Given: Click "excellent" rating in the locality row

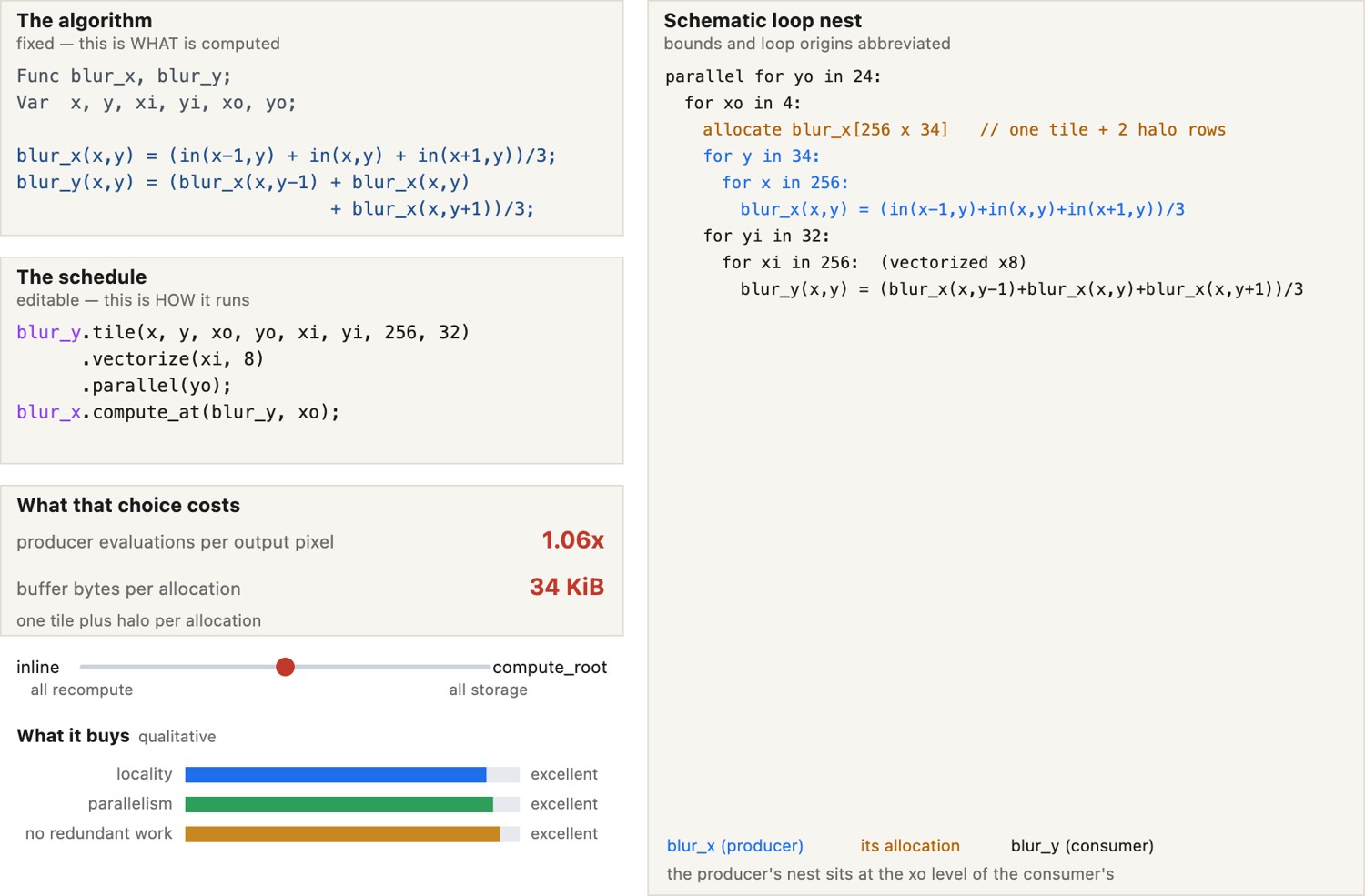Looking at the screenshot, I should pos(564,774).
